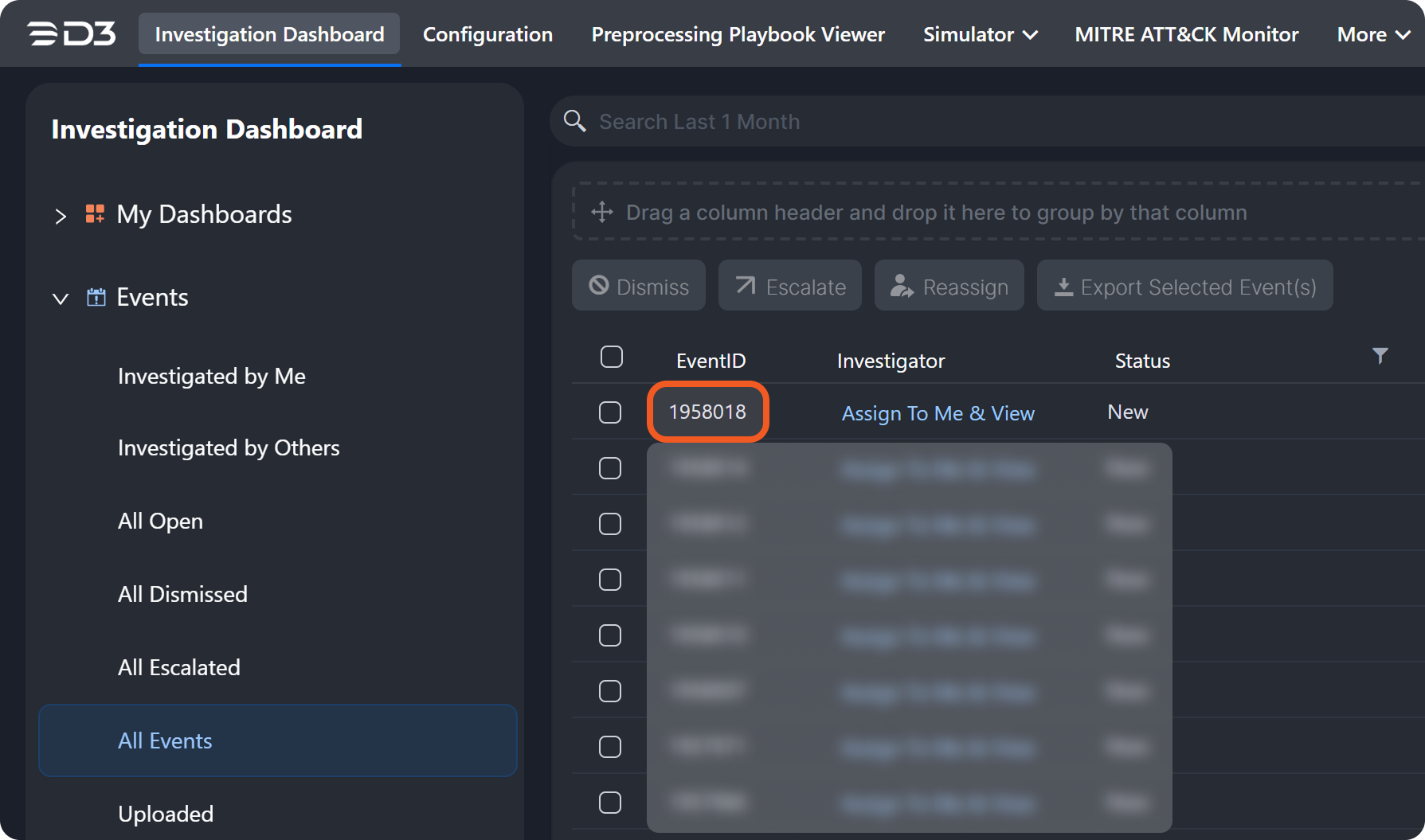Expand the My Dashboards tree

pos(61,216)
